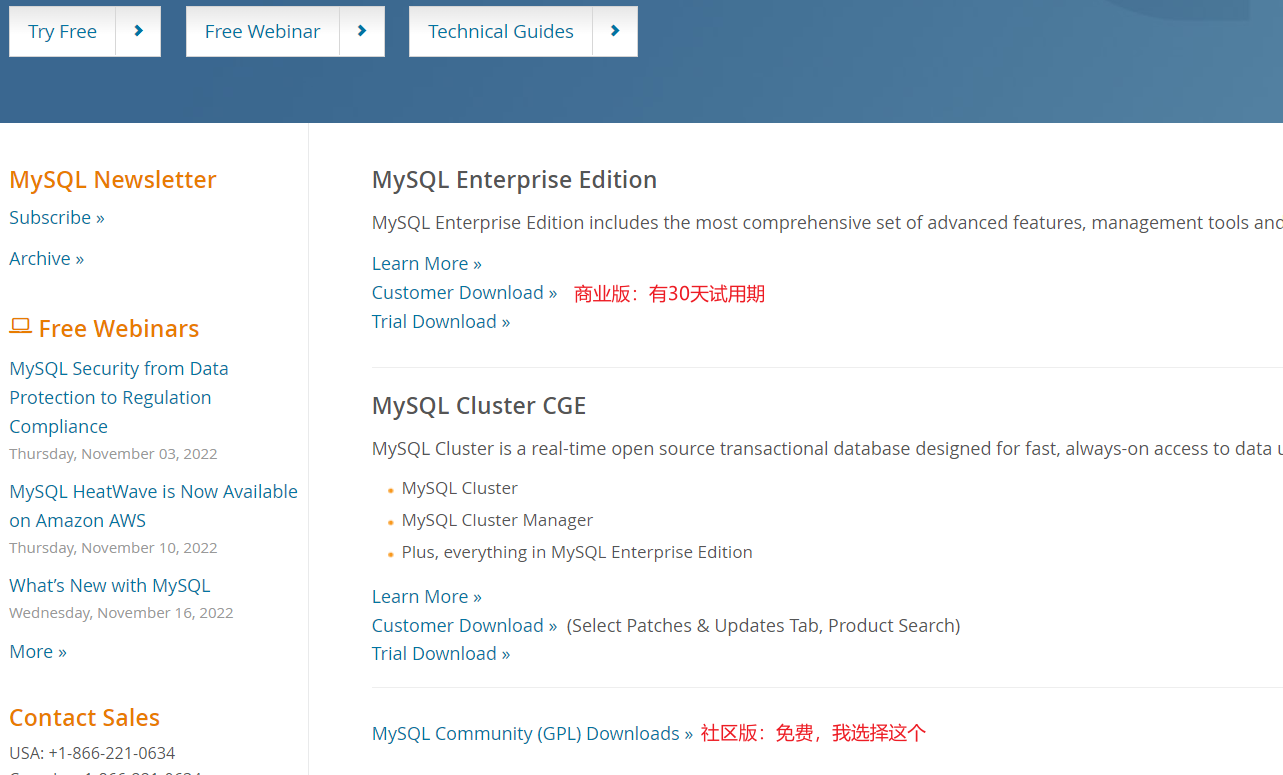Click the date Wednesday, November 16, 2022
This screenshot has height=775, width=1283.
[x=121, y=613]
